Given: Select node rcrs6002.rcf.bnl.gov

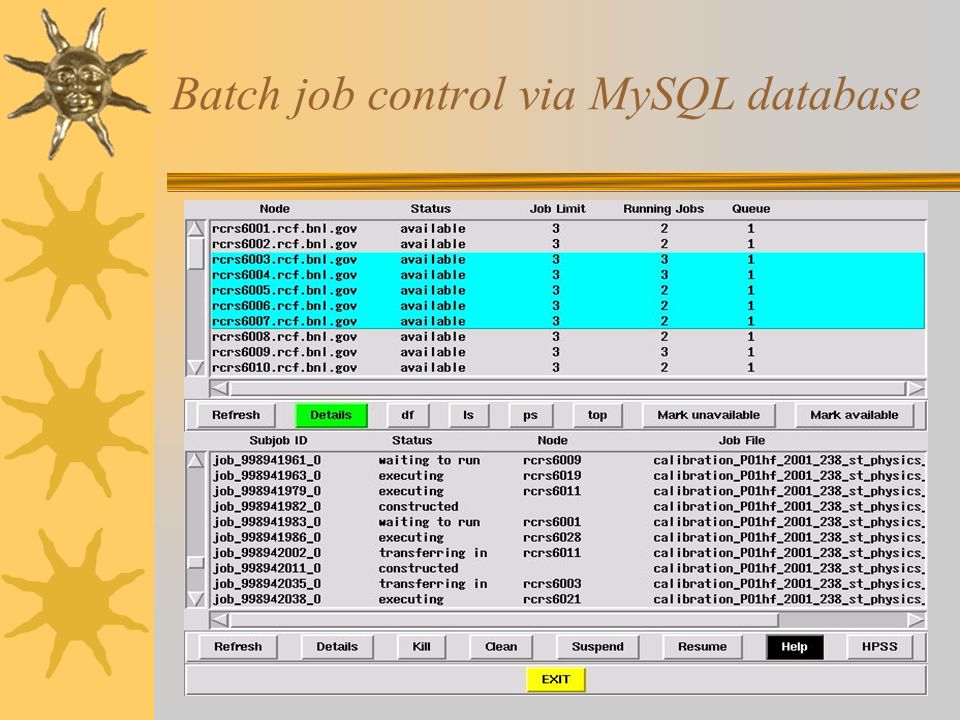Looking at the screenshot, I should pos(567,244).
